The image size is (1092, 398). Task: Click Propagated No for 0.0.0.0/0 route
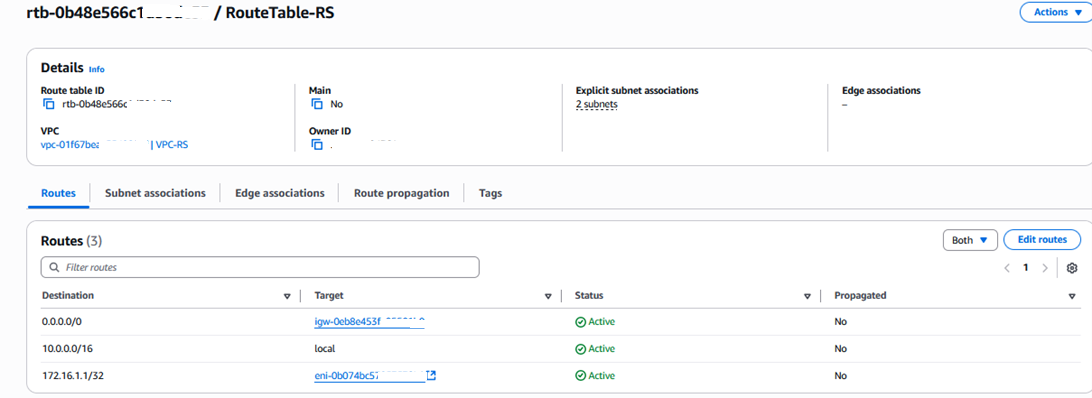[841, 322]
